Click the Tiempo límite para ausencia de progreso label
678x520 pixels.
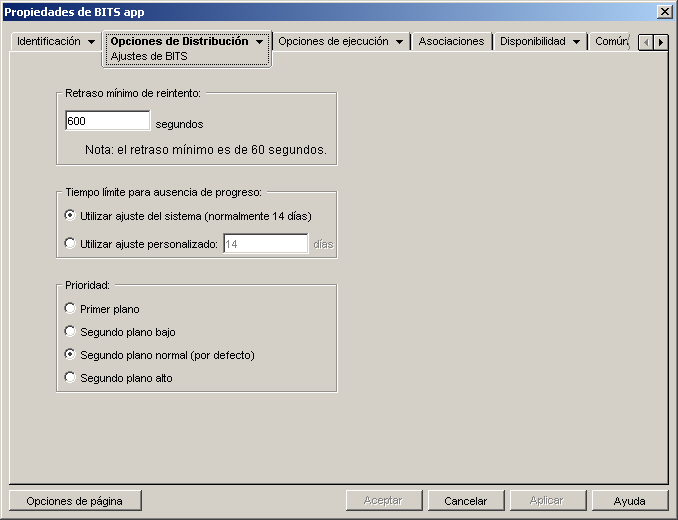(x=163, y=192)
